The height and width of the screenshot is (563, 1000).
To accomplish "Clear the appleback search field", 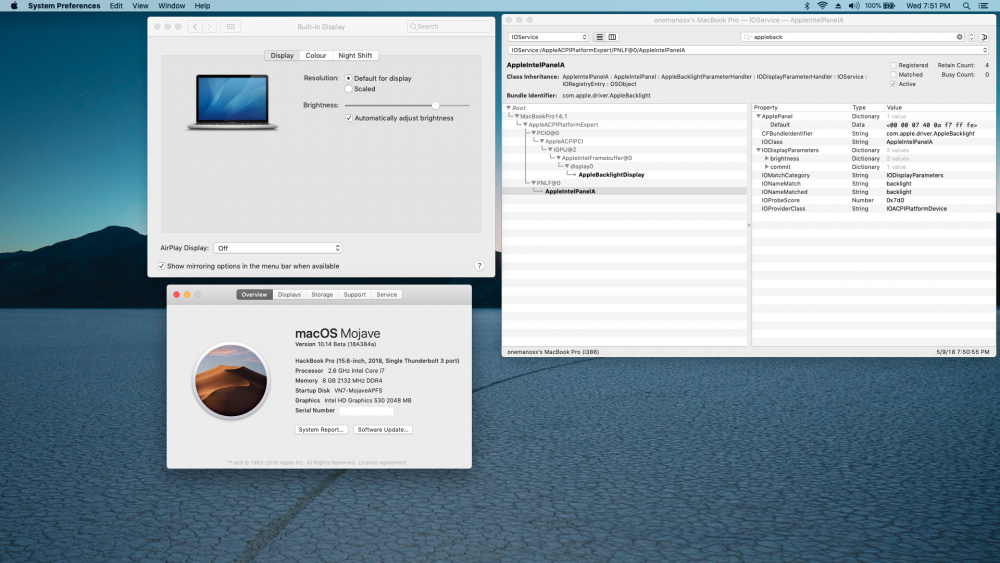I will pos(959,37).
